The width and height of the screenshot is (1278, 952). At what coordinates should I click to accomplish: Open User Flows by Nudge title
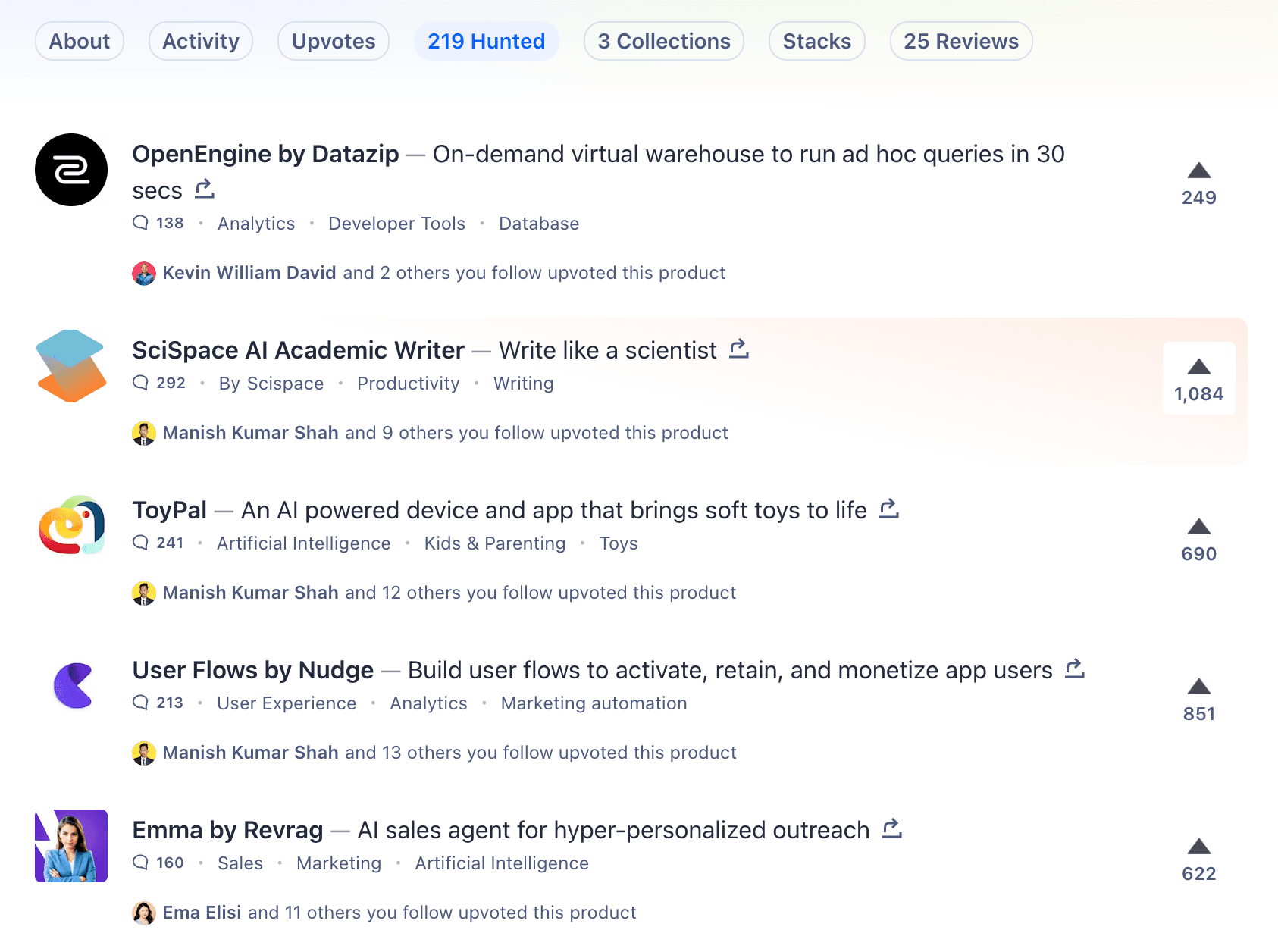pyautogui.click(x=252, y=670)
